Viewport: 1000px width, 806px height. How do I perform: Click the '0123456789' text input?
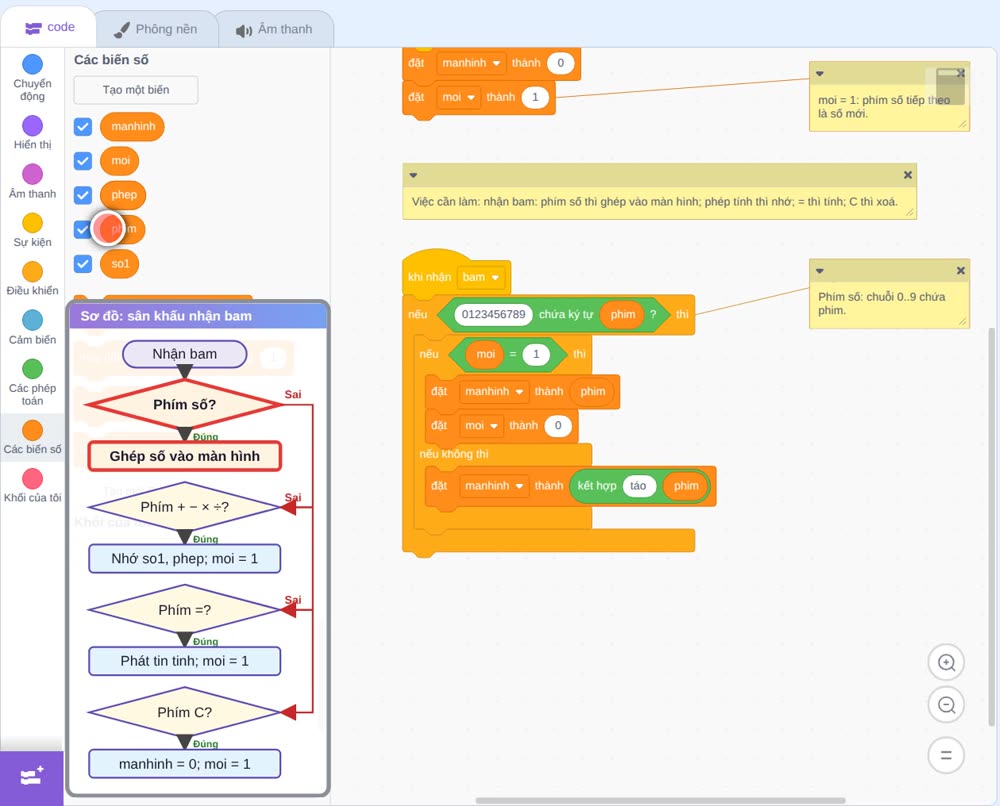pos(494,314)
